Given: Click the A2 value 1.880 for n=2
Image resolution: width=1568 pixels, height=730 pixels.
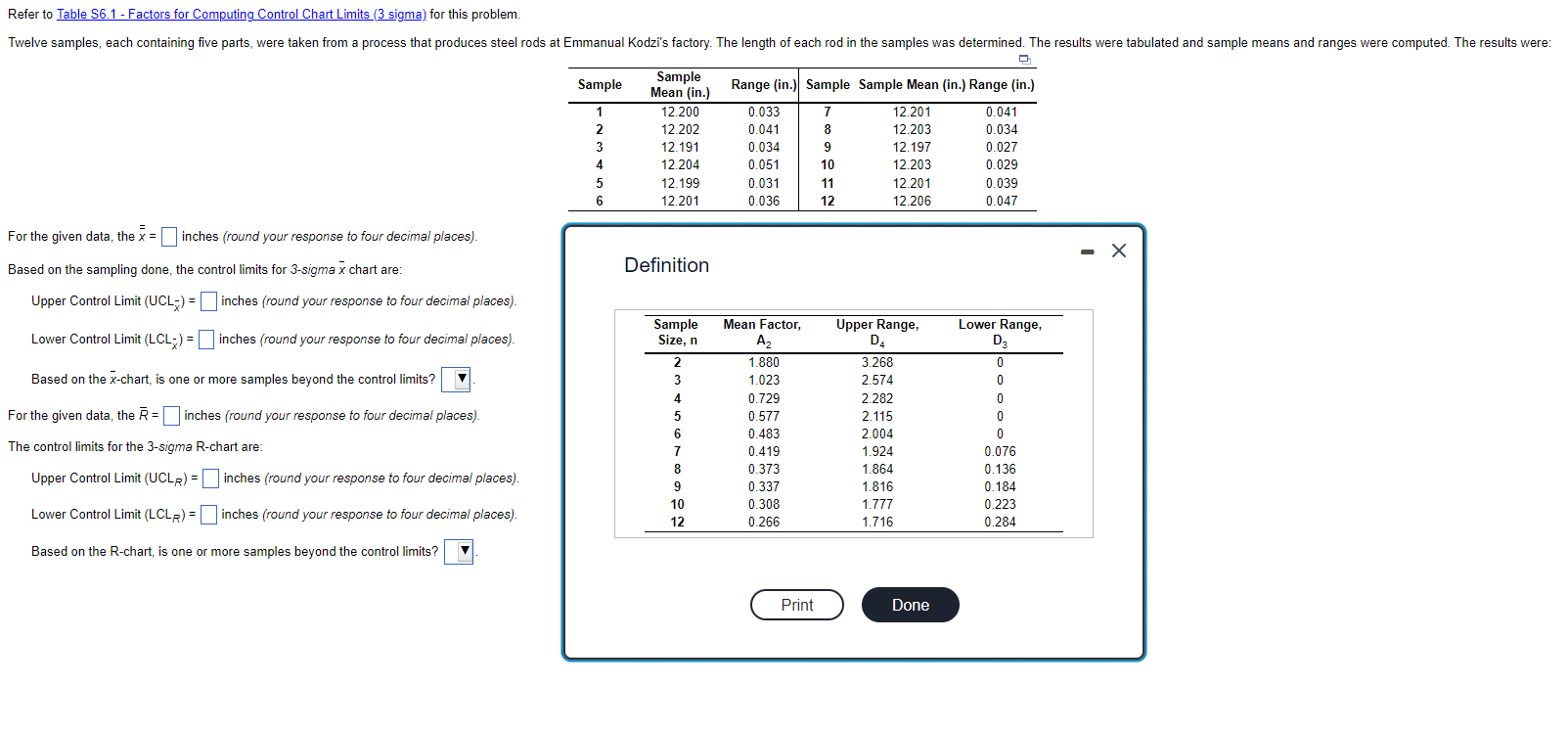Looking at the screenshot, I should point(764,362).
